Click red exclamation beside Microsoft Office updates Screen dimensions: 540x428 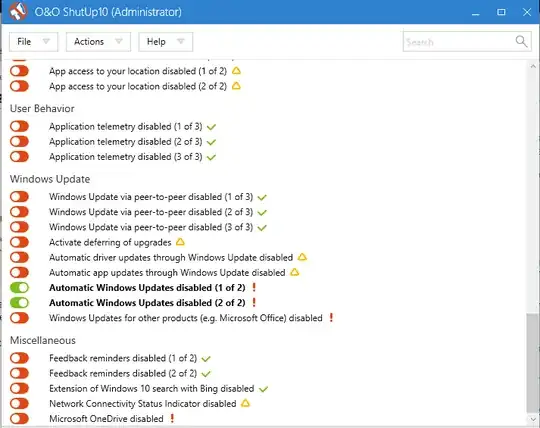(x=331, y=317)
